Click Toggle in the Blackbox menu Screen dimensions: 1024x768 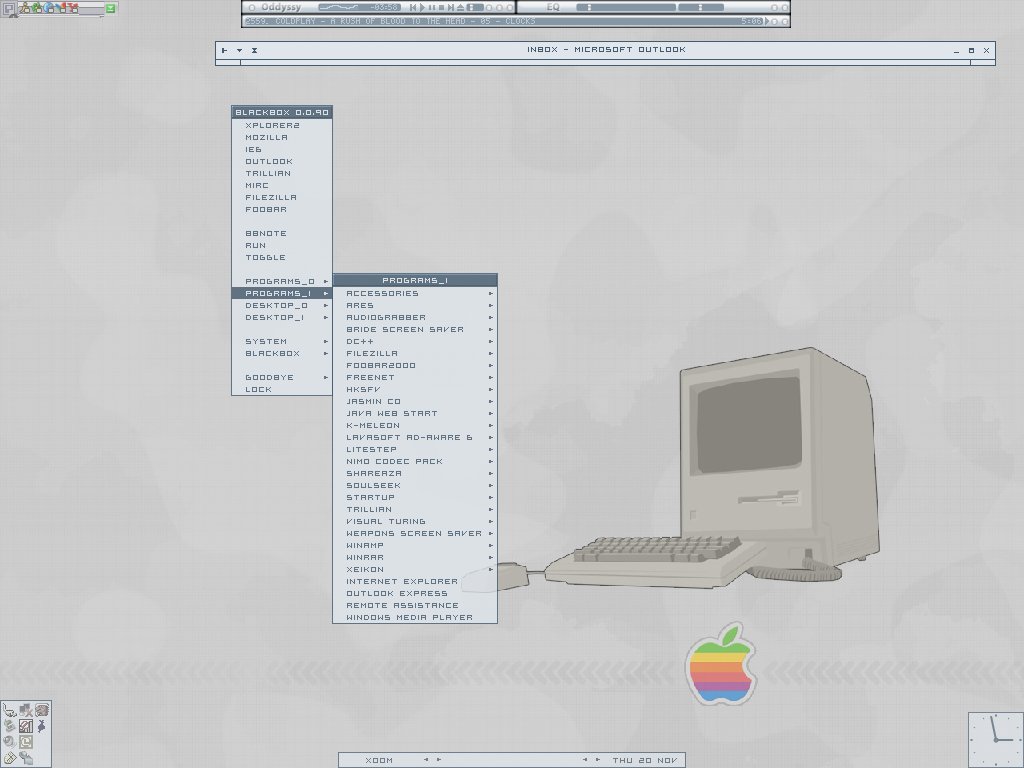coord(282,257)
